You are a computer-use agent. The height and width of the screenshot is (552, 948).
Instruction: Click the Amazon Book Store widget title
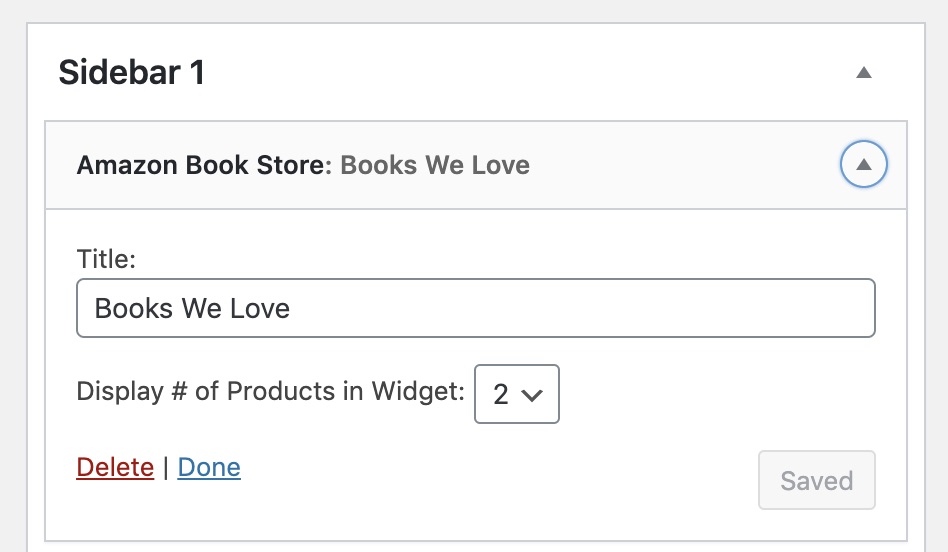pos(203,165)
